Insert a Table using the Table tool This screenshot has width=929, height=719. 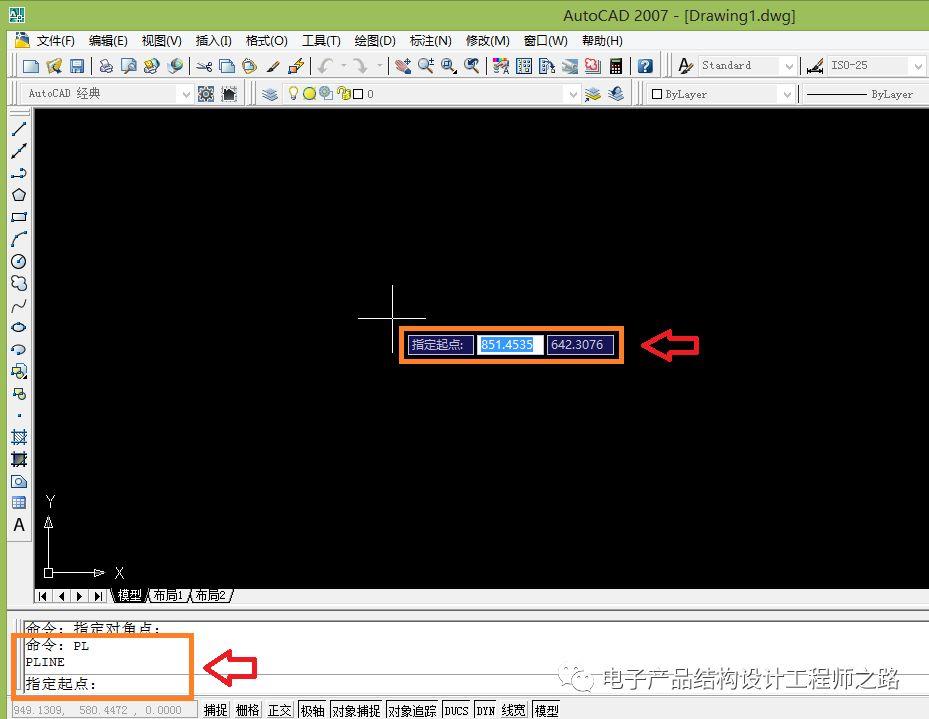click(19, 503)
